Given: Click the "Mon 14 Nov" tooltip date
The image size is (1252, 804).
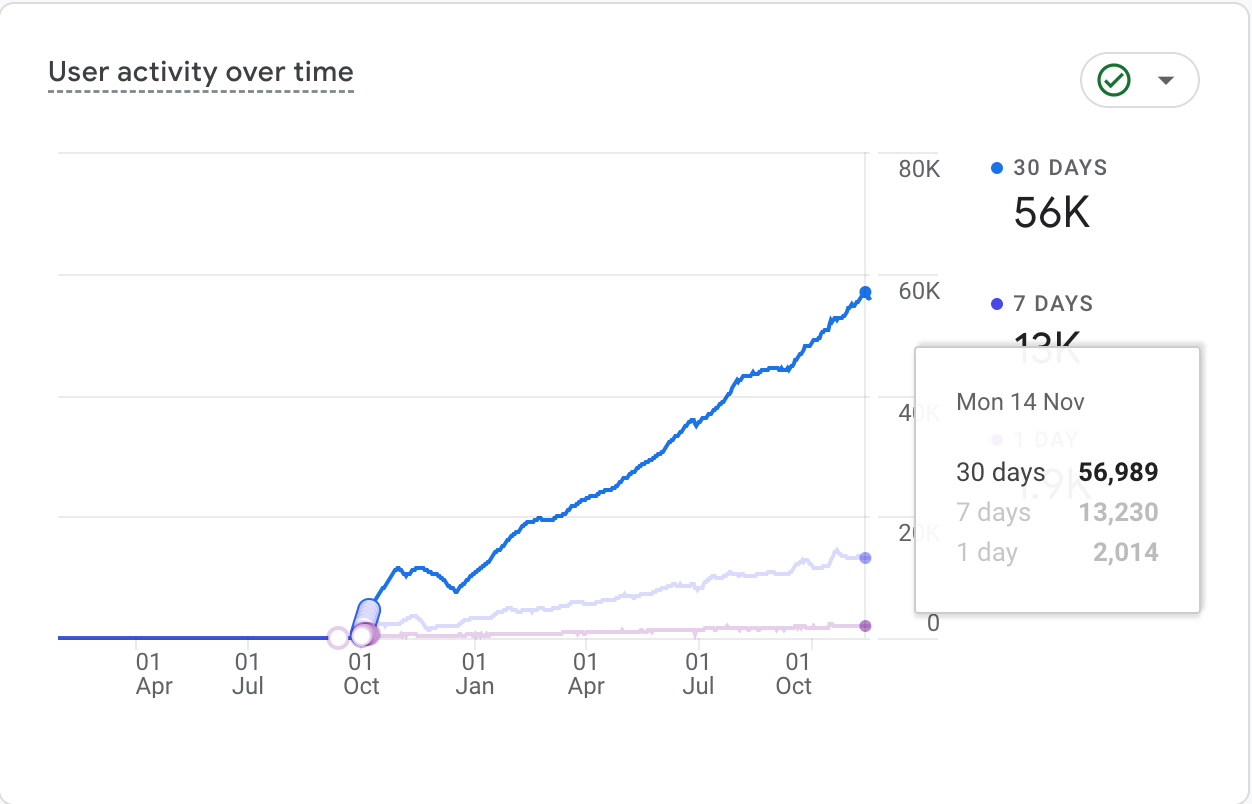Looking at the screenshot, I should pos(1020,402).
